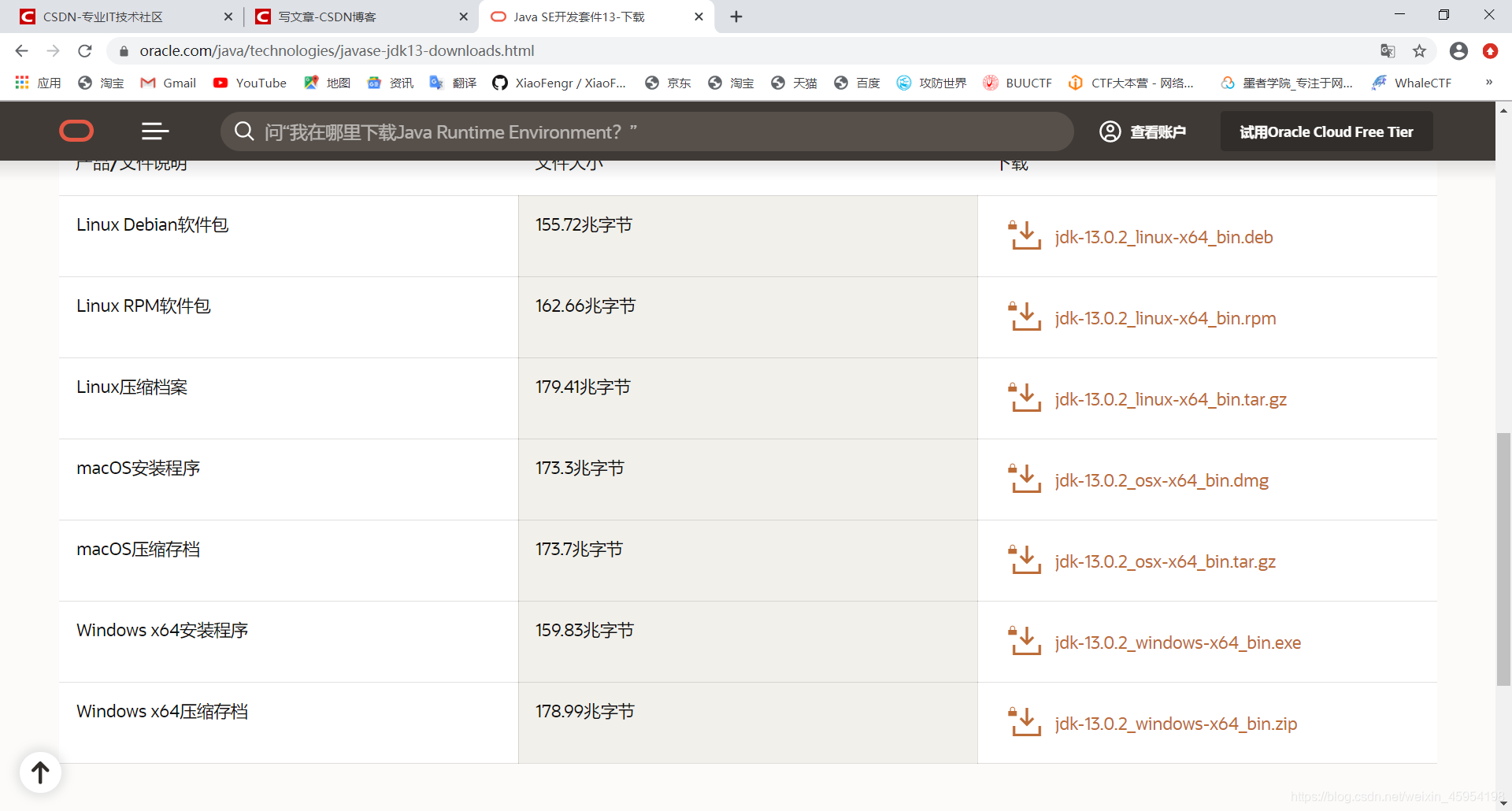Open the Gmail bookmark
The width and height of the screenshot is (1512, 811).
click(168, 83)
